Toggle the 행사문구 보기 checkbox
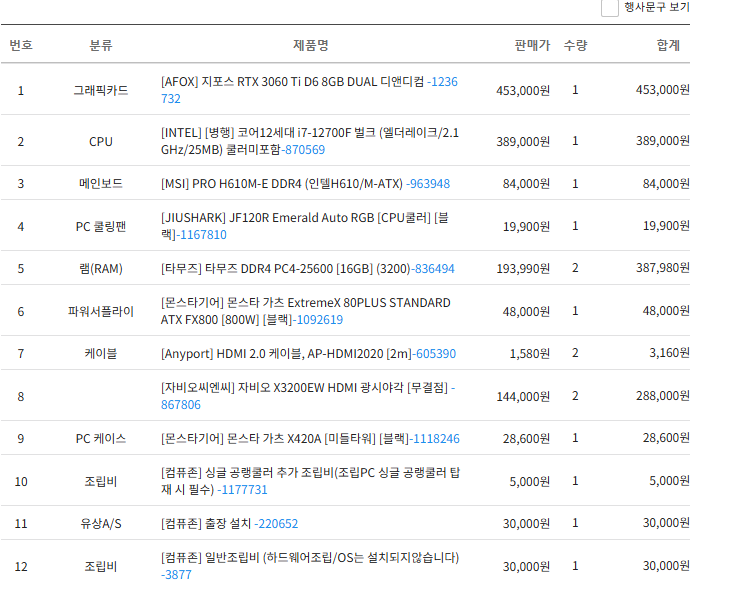The height and width of the screenshot is (589, 744). pos(610,8)
